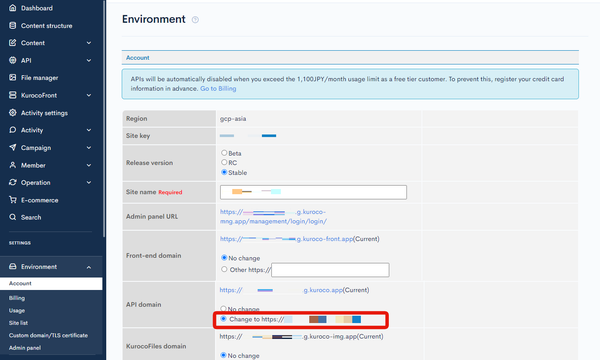Click the File manager image icon
This screenshot has height=360, width=600.
(13, 77)
